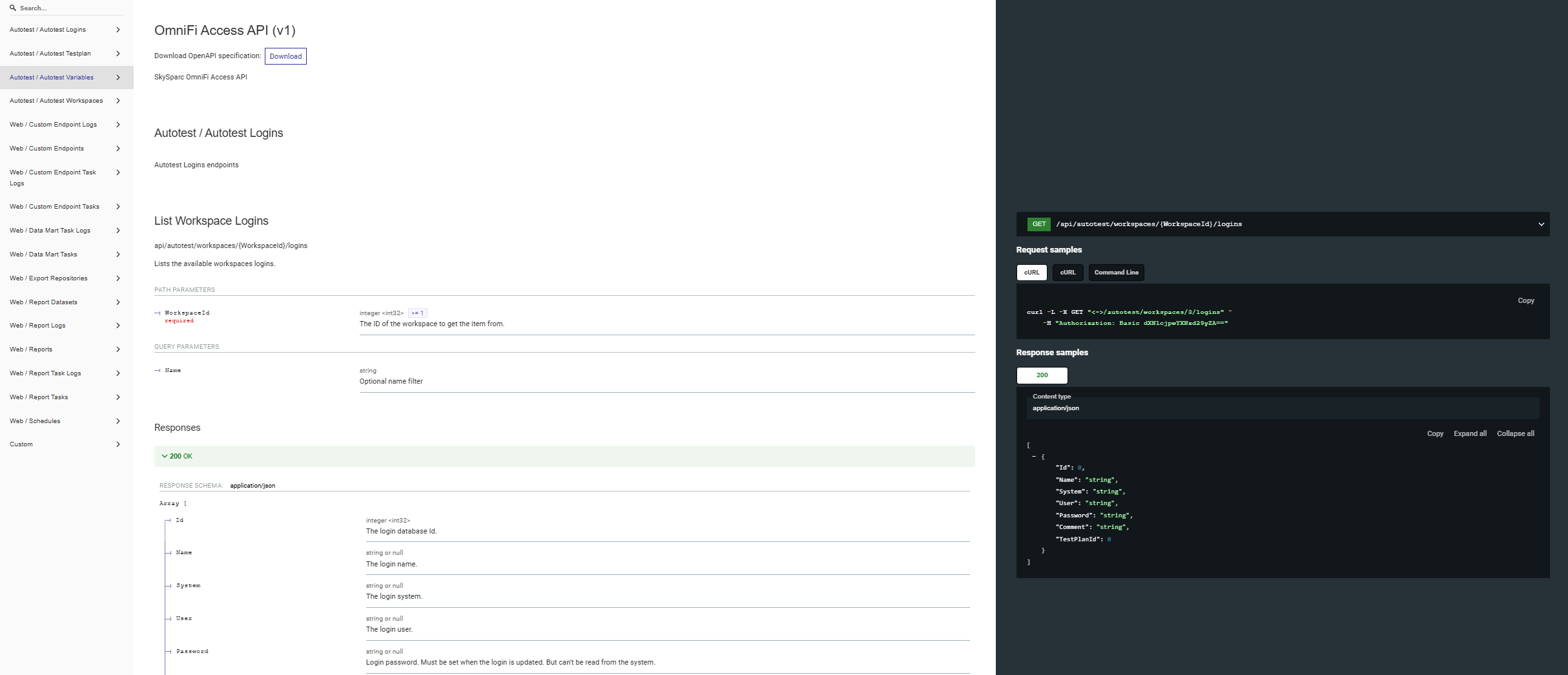Select the first cURL request sample tab

coord(1032,273)
